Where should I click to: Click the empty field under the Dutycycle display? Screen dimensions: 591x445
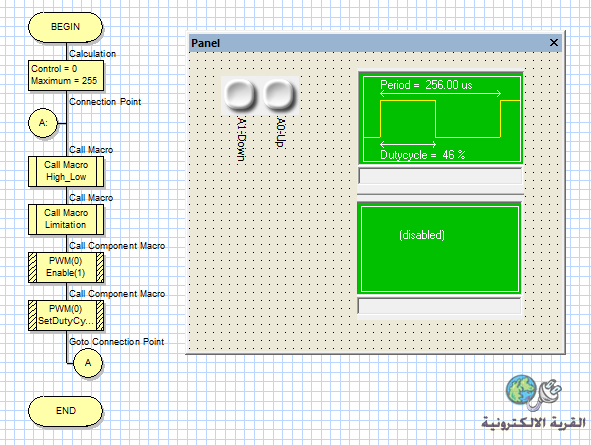[x=440, y=176]
